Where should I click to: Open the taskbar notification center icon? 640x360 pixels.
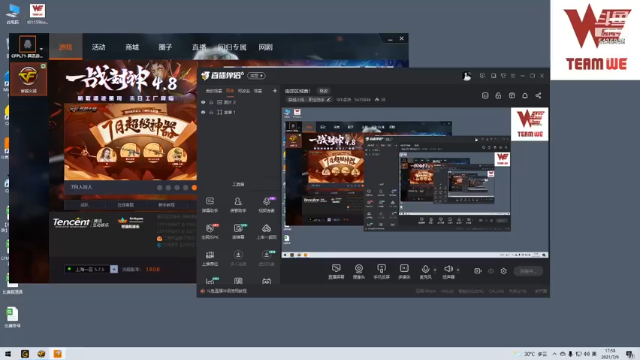click(x=630, y=354)
